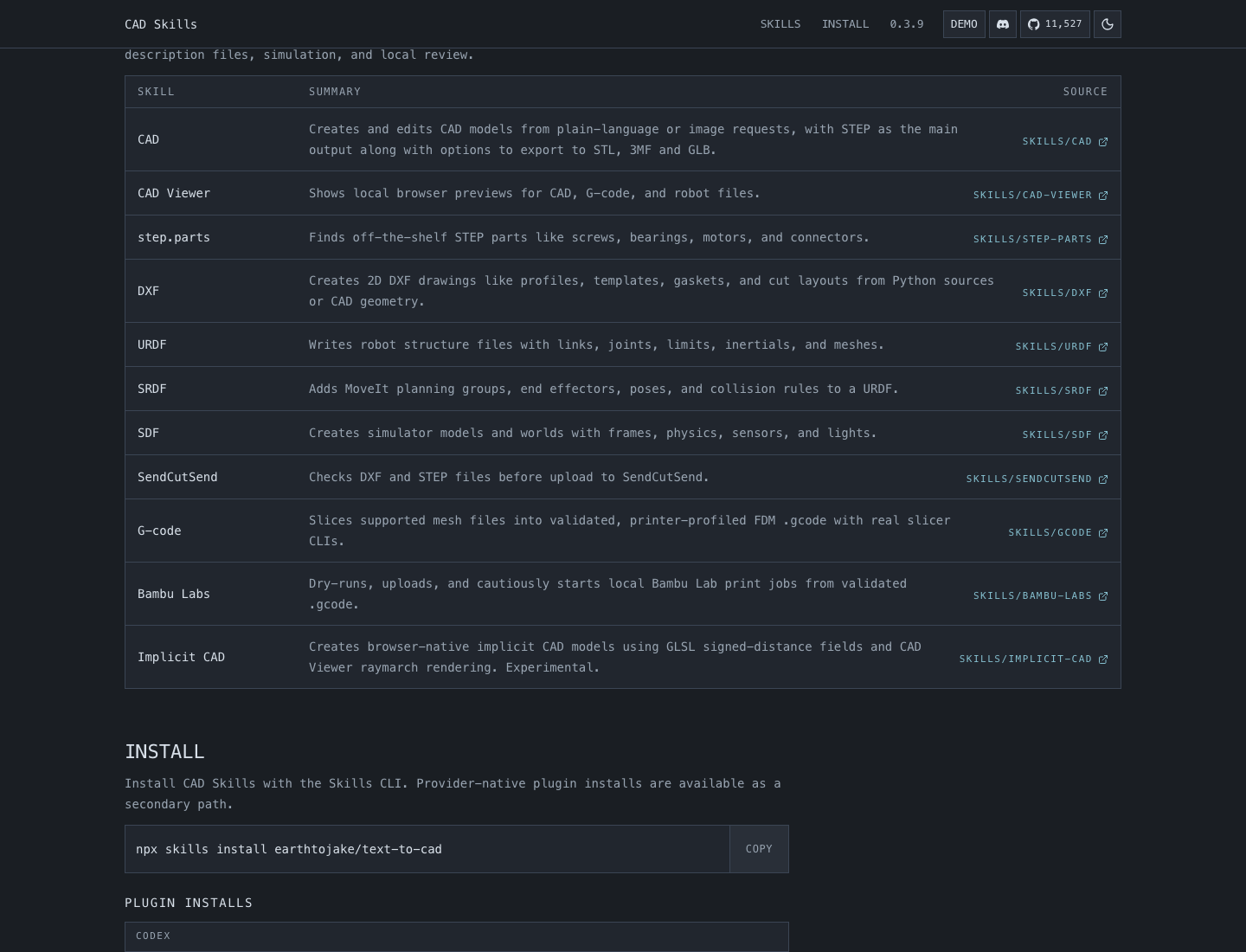Image resolution: width=1246 pixels, height=952 pixels.
Task: Open the SKILLS/SRDF source link
Action: point(1061,391)
